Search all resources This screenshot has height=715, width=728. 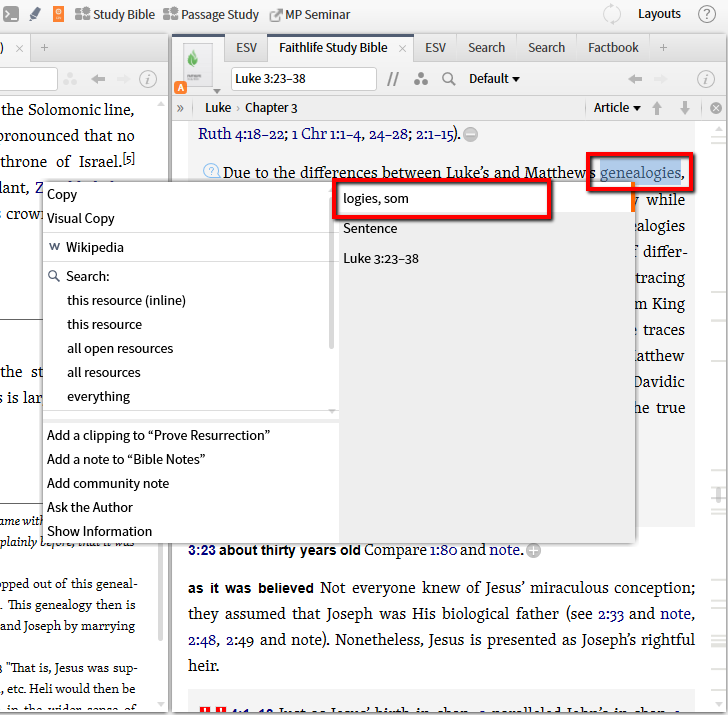pos(104,373)
